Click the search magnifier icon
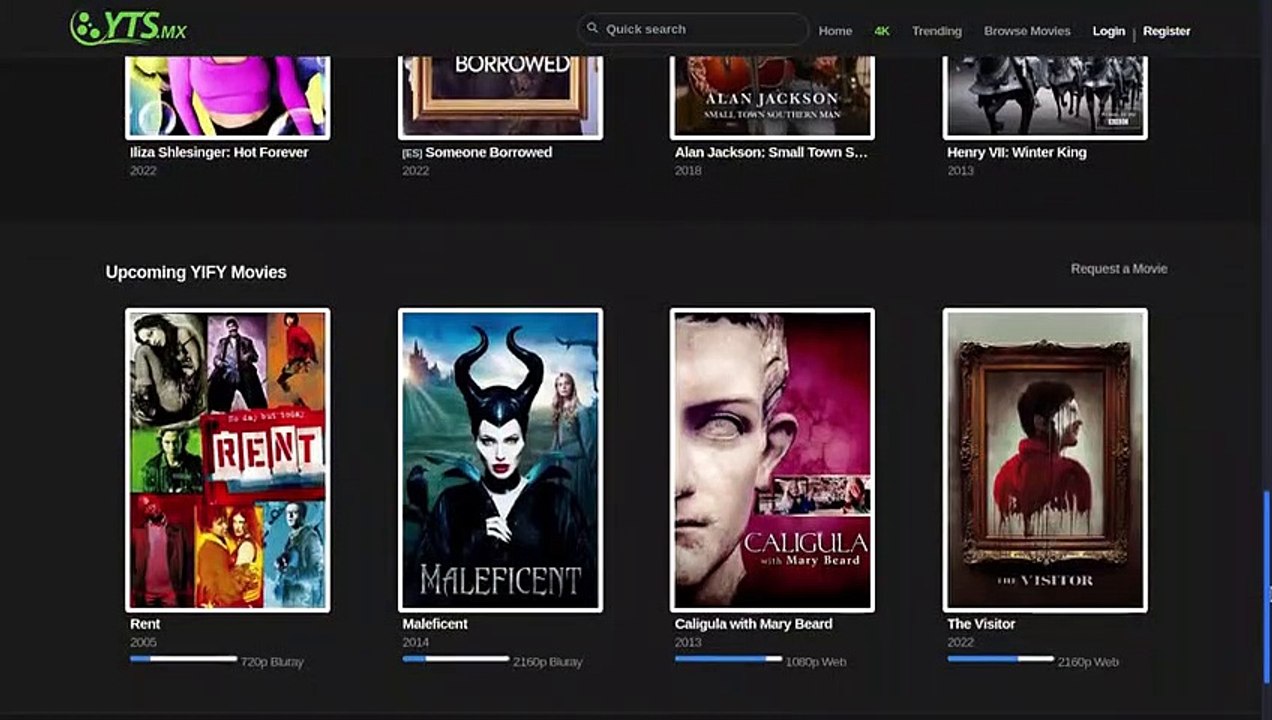This screenshot has height=720, width=1272. pyautogui.click(x=592, y=28)
